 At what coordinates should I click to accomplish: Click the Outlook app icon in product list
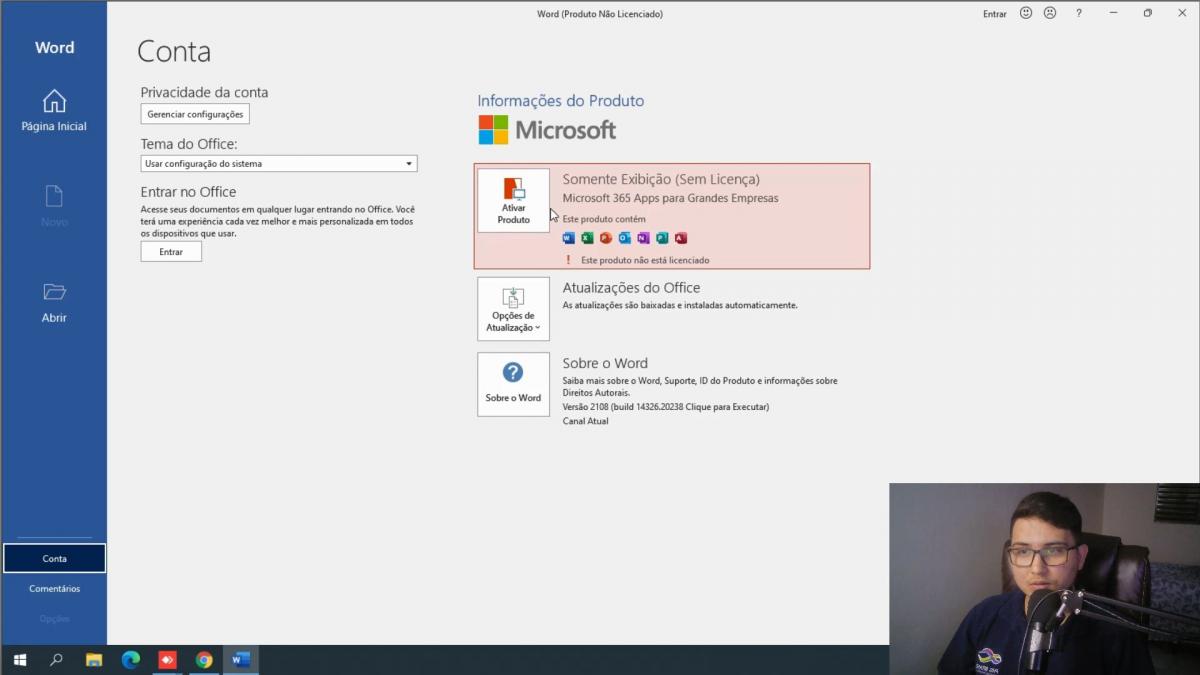click(x=625, y=238)
